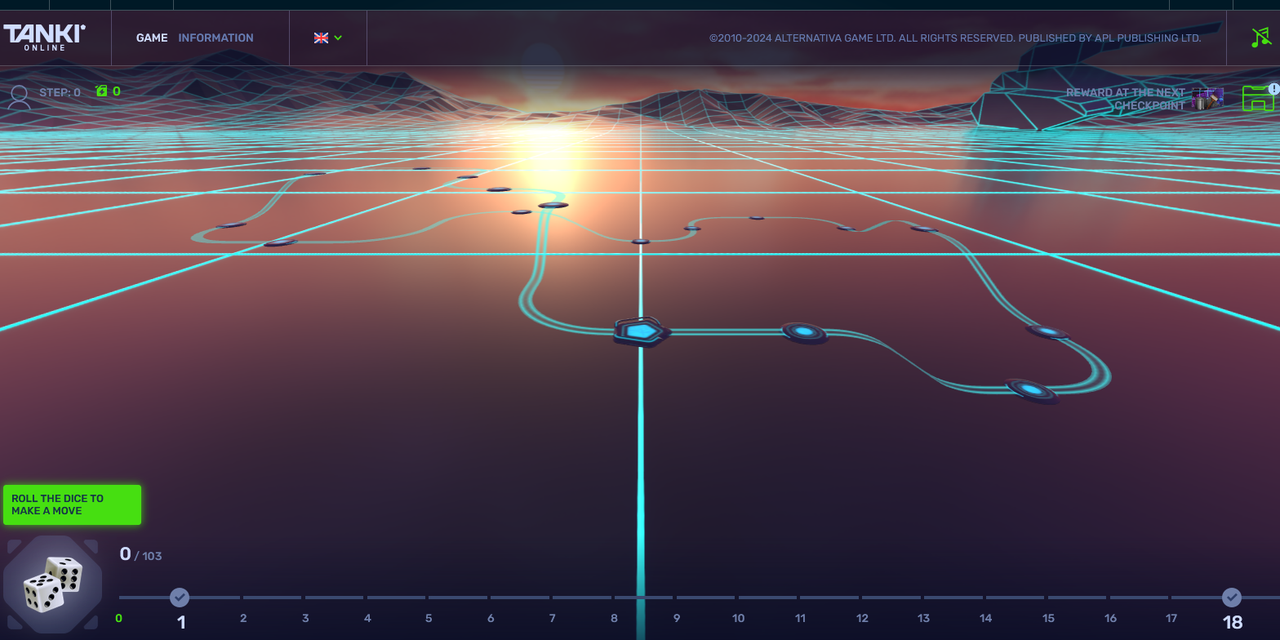The width and height of the screenshot is (1280, 640).
Task: Click the 0 / 103 progress counter
Action: tap(140, 554)
